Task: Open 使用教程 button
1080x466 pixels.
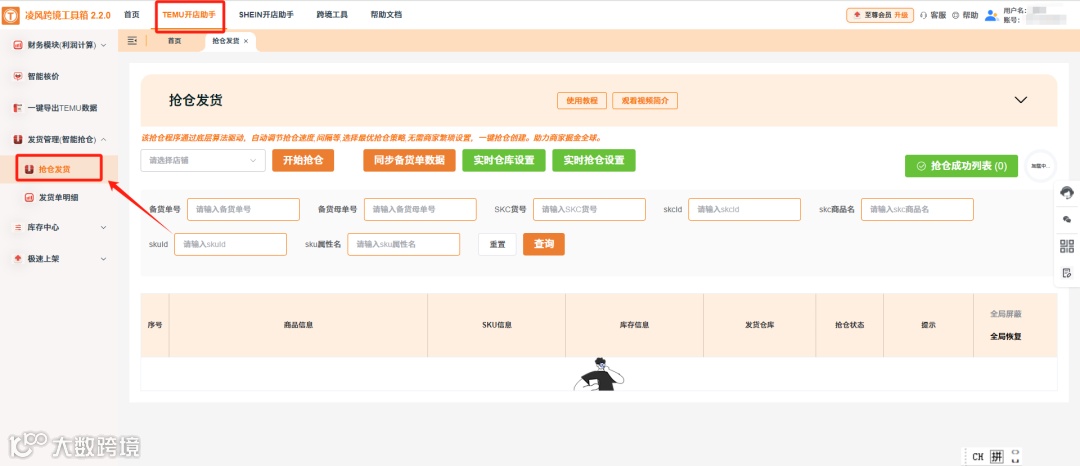Action: (x=582, y=100)
